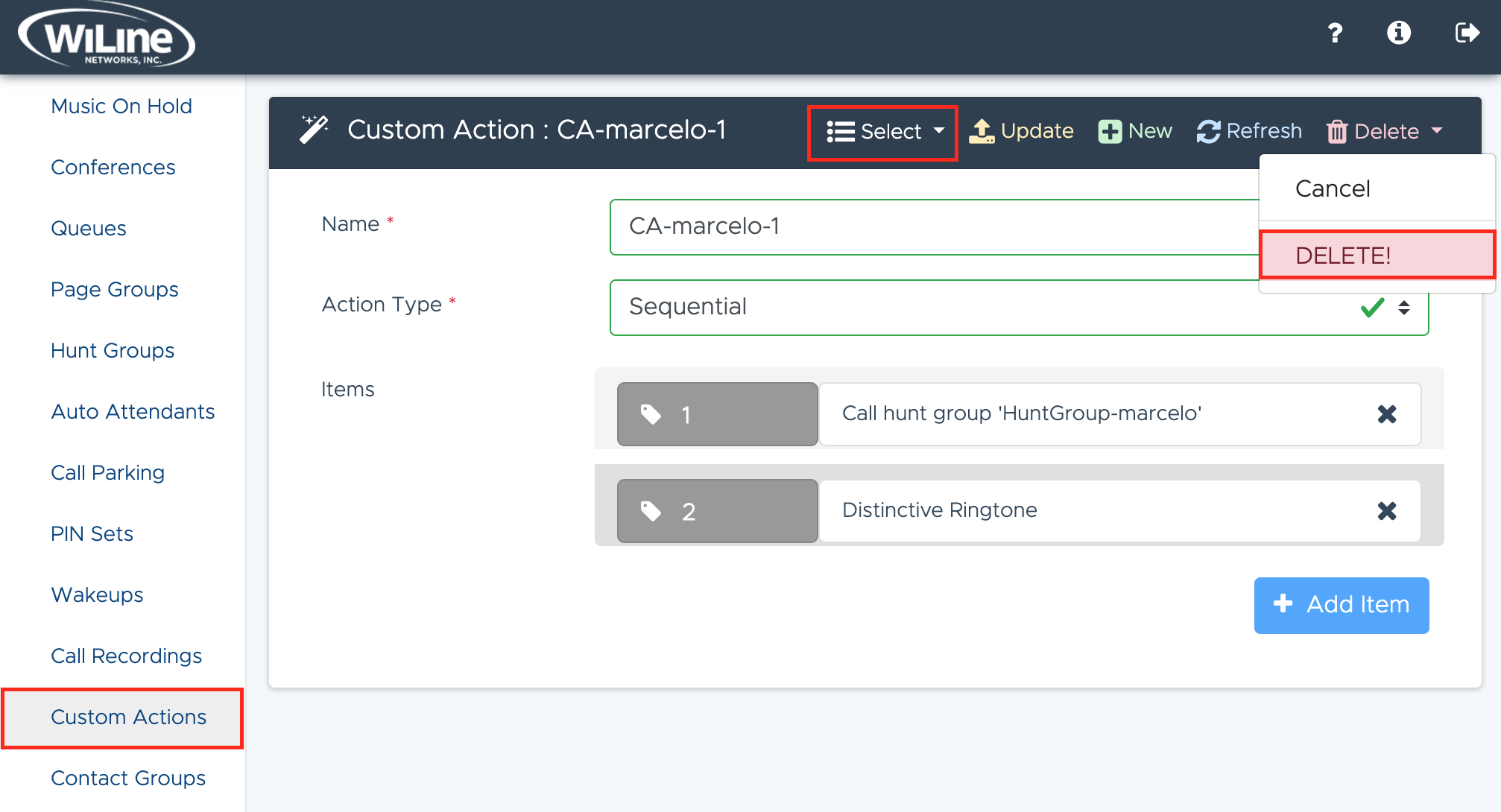
Task: Click the Update button
Action: pyautogui.click(x=1020, y=131)
